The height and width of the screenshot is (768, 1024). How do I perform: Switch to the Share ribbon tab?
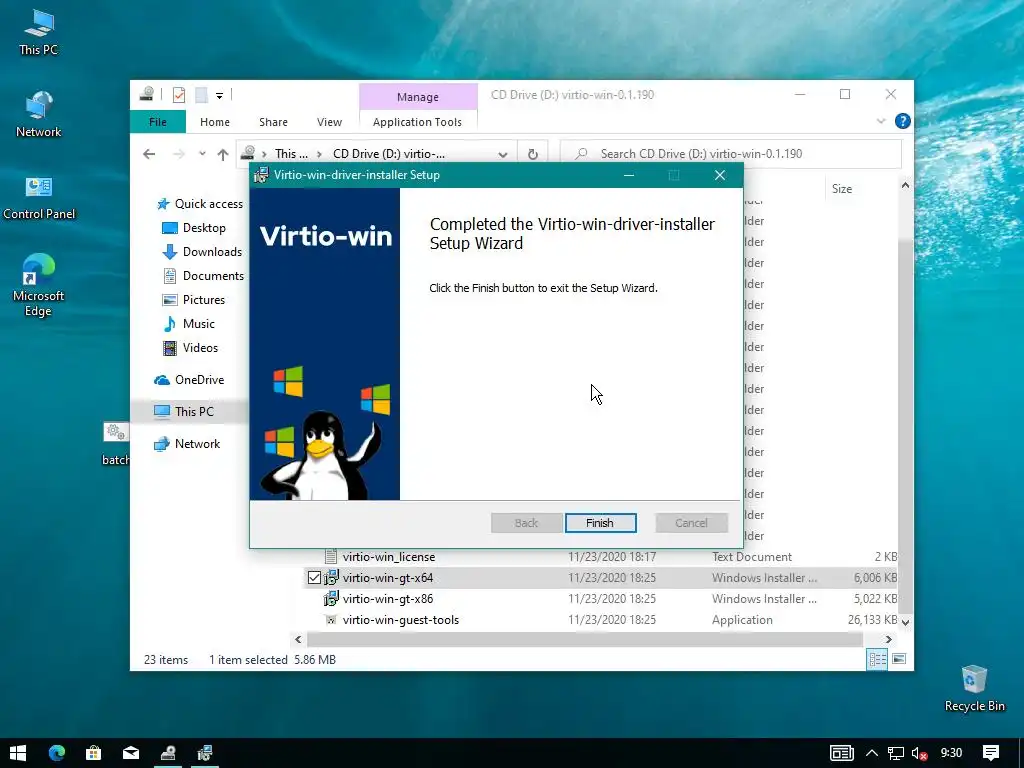pyautogui.click(x=273, y=122)
